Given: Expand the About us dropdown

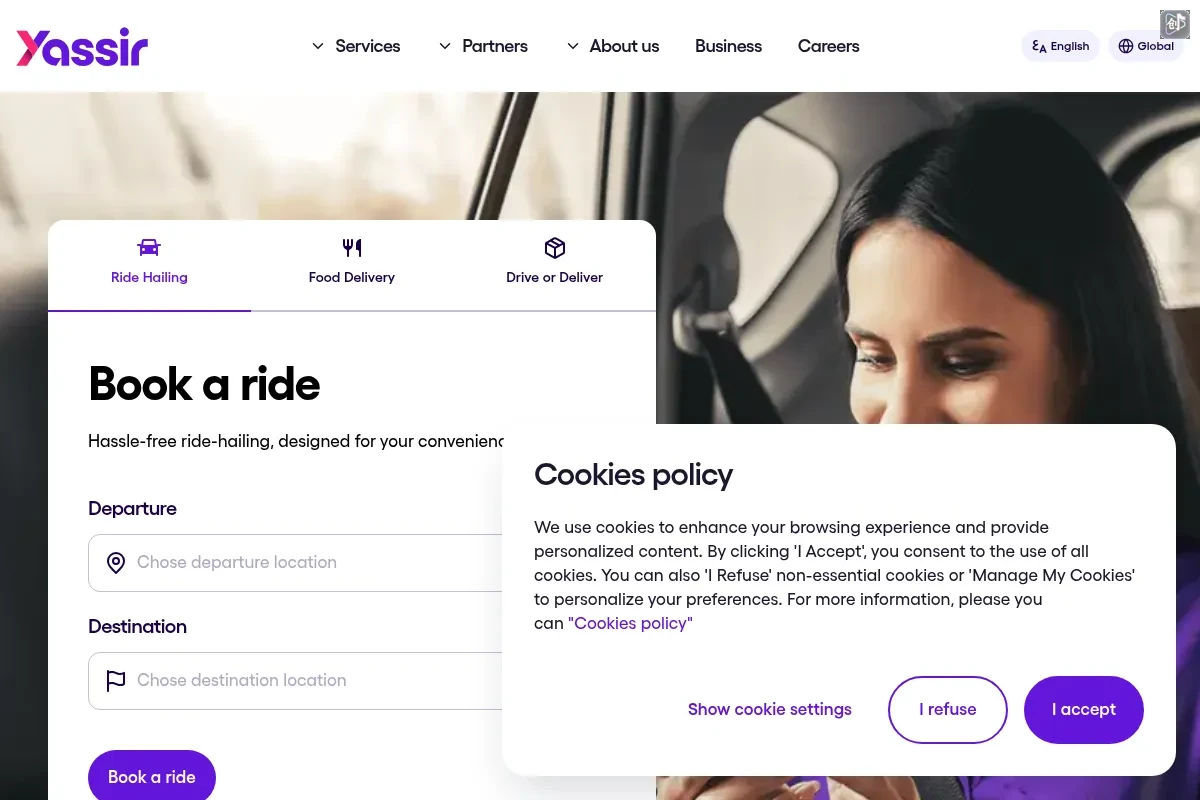Looking at the screenshot, I should 613,46.
